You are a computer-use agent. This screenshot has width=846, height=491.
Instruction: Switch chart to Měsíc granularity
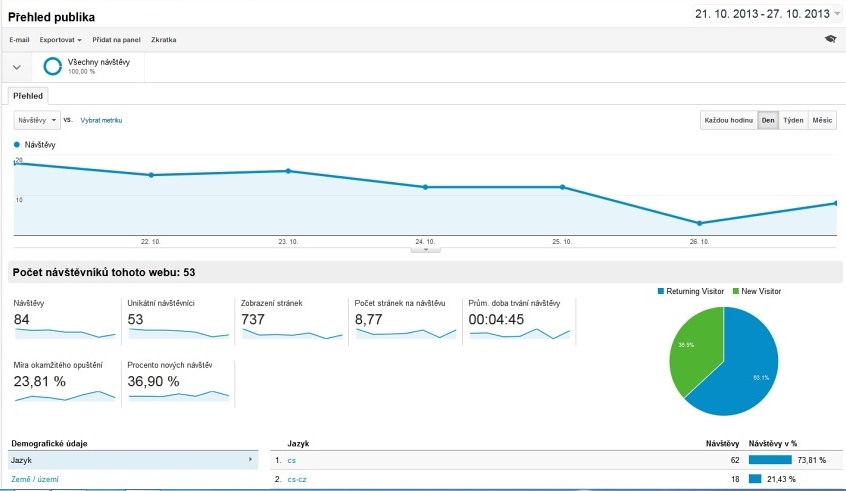pos(822,120)
